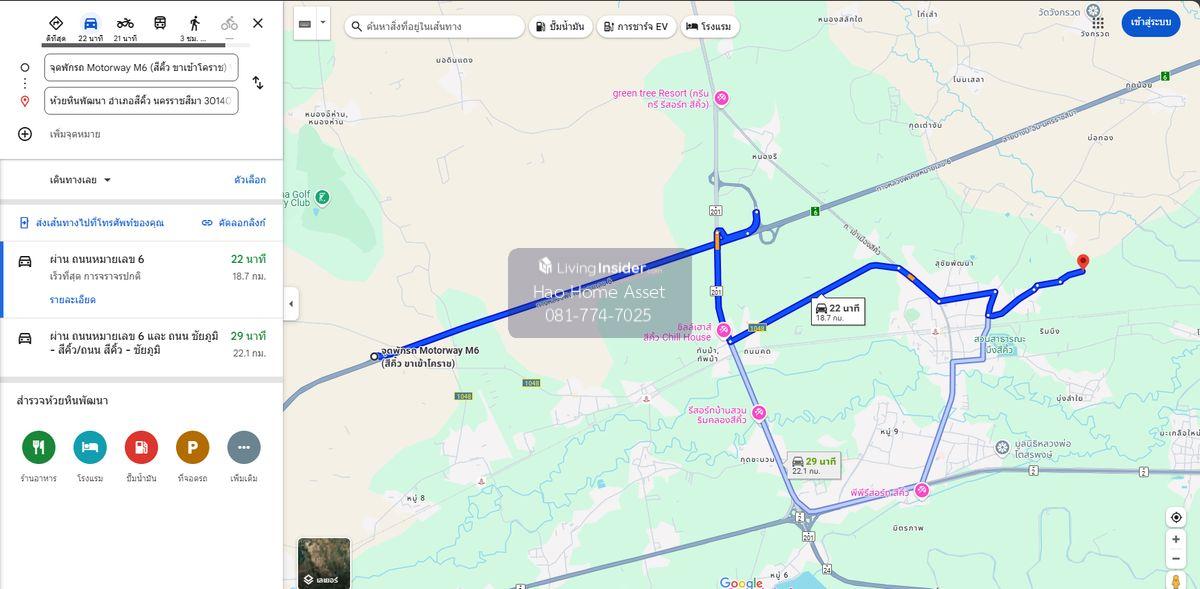Show your current location on the map
This screenshot has width=1200, height=589.
pos(1176,517)
